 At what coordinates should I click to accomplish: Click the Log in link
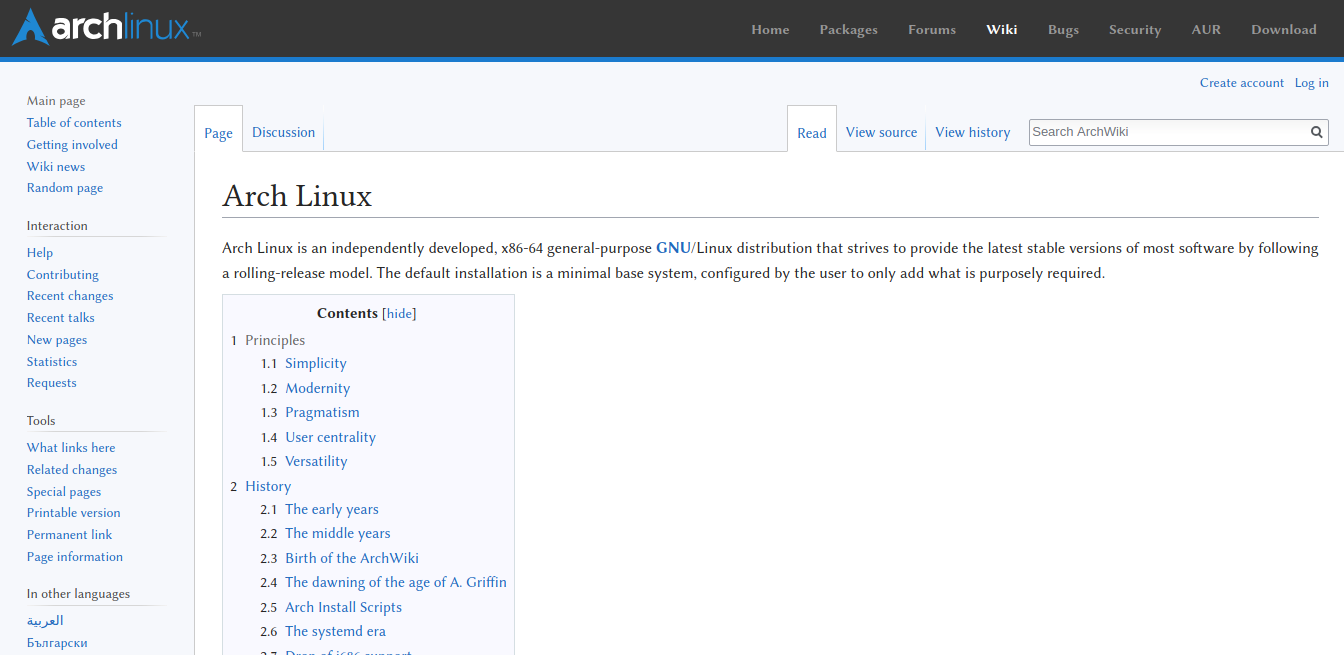(1311, 83)
